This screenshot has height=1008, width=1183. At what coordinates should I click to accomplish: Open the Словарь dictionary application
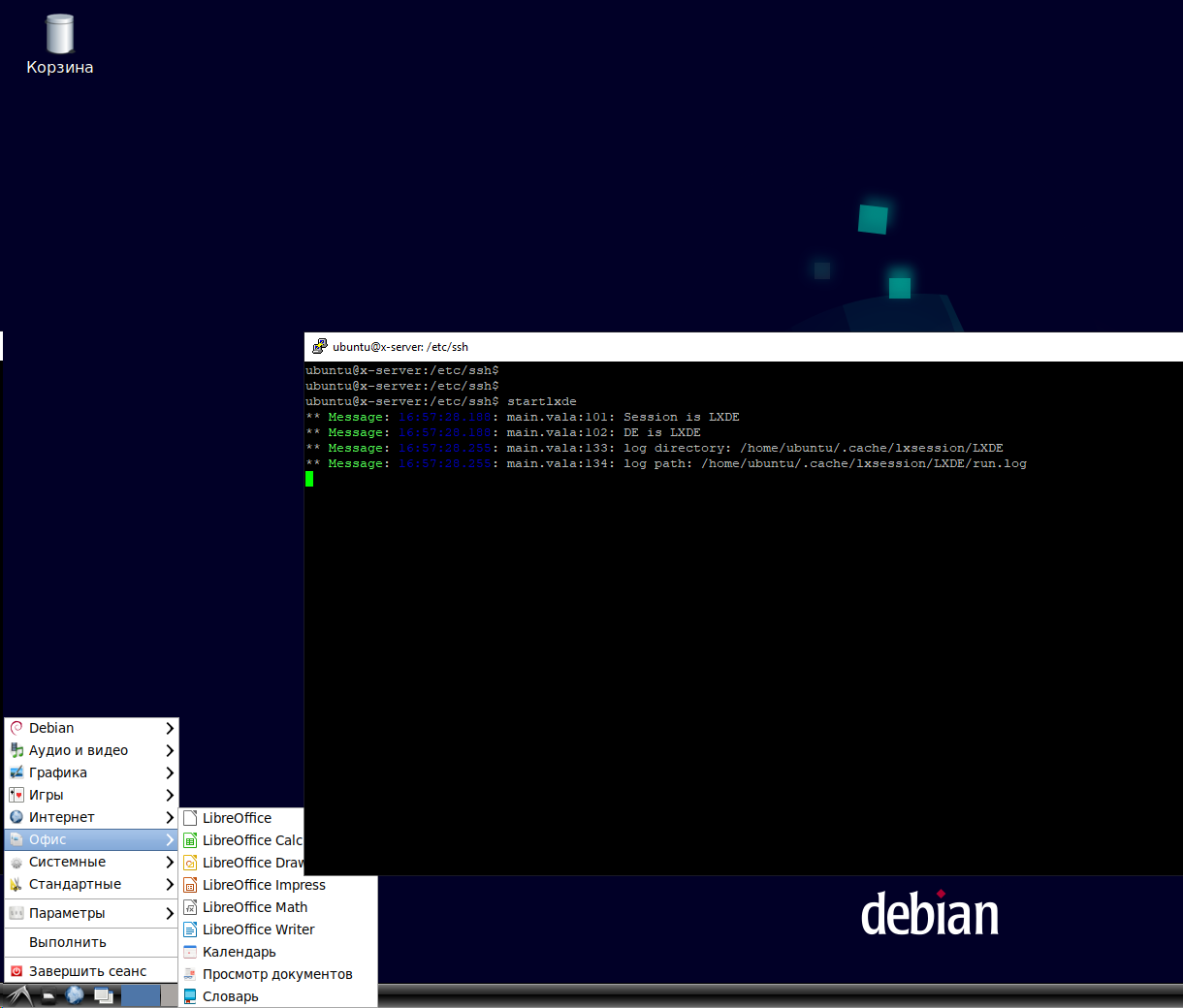point(232,995)
